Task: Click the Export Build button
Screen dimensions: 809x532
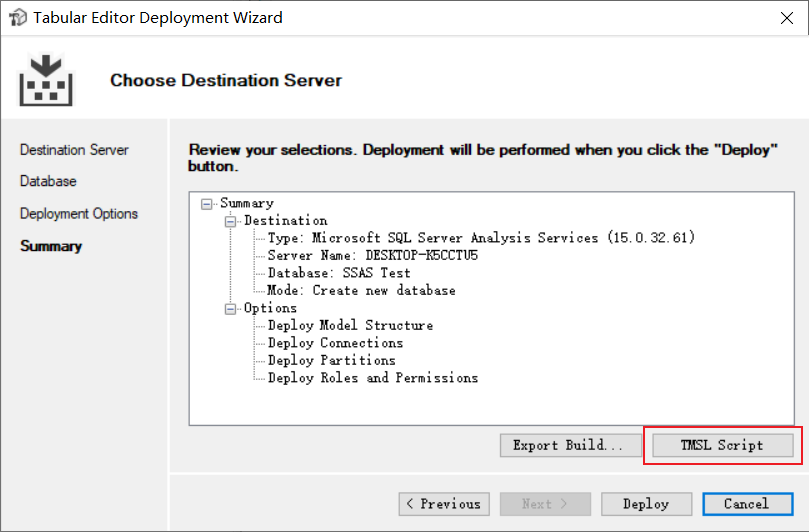Action: click(571, 445)
